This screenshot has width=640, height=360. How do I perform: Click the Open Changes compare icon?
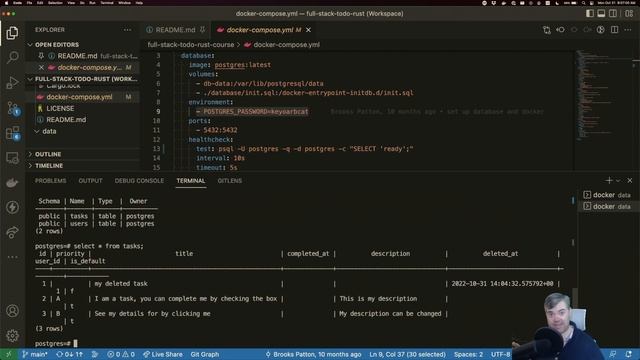point(547,30)
